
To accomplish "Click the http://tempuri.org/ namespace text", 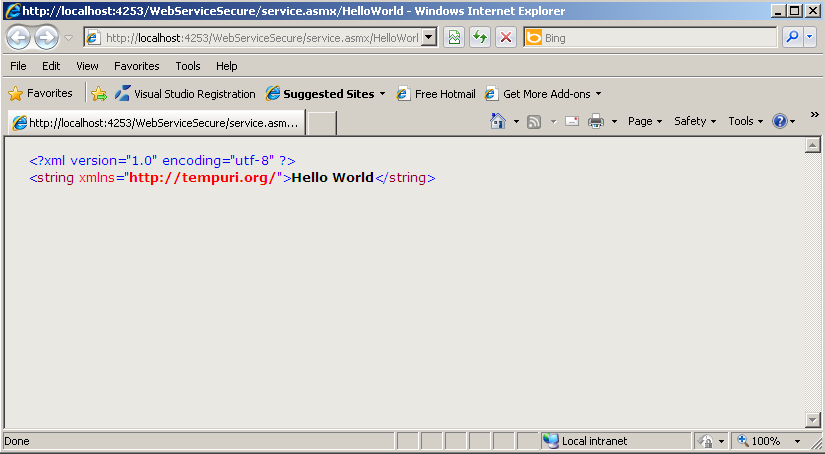I will 202,178.
